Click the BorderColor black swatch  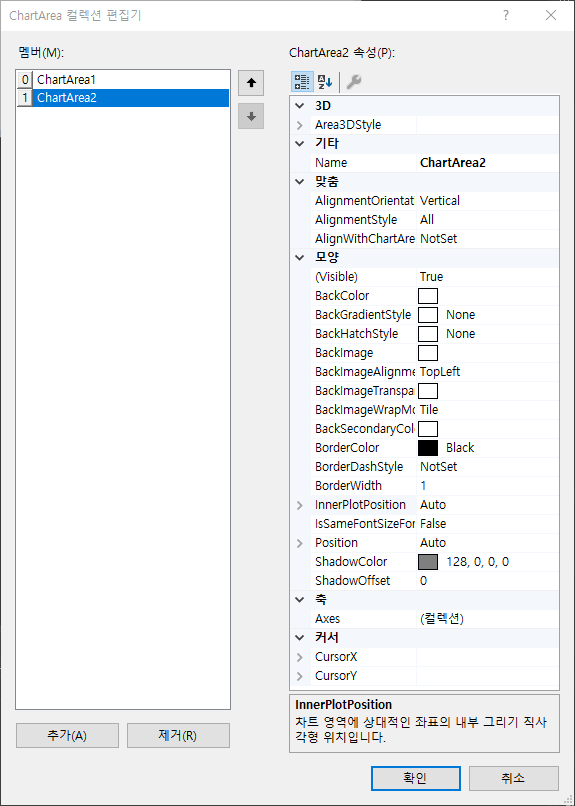pyautogui.click(x=428, y=448)
